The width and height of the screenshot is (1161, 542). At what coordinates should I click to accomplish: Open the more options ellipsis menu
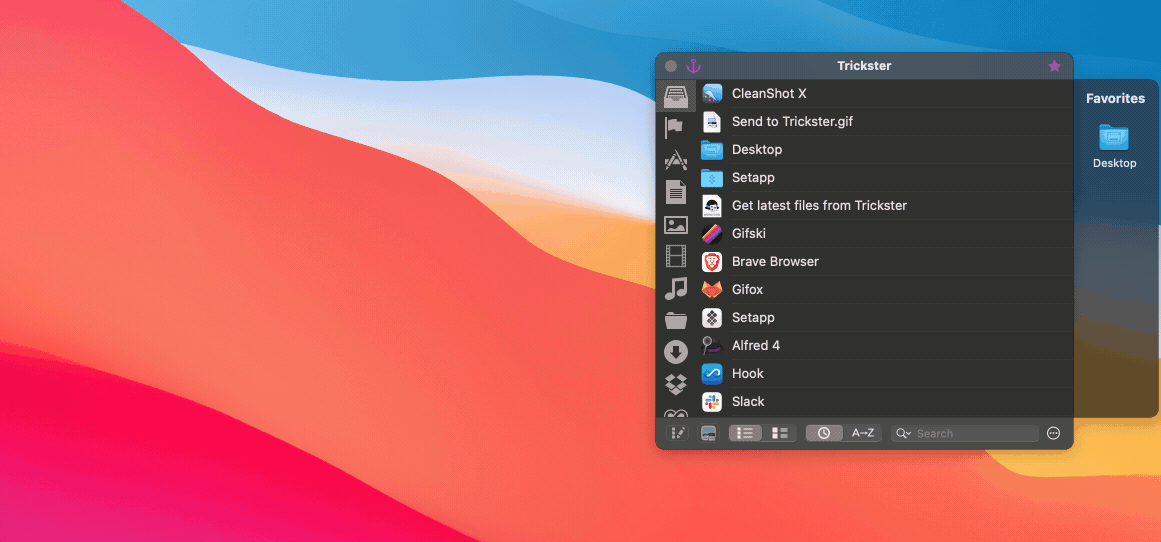click(1054, 433)
